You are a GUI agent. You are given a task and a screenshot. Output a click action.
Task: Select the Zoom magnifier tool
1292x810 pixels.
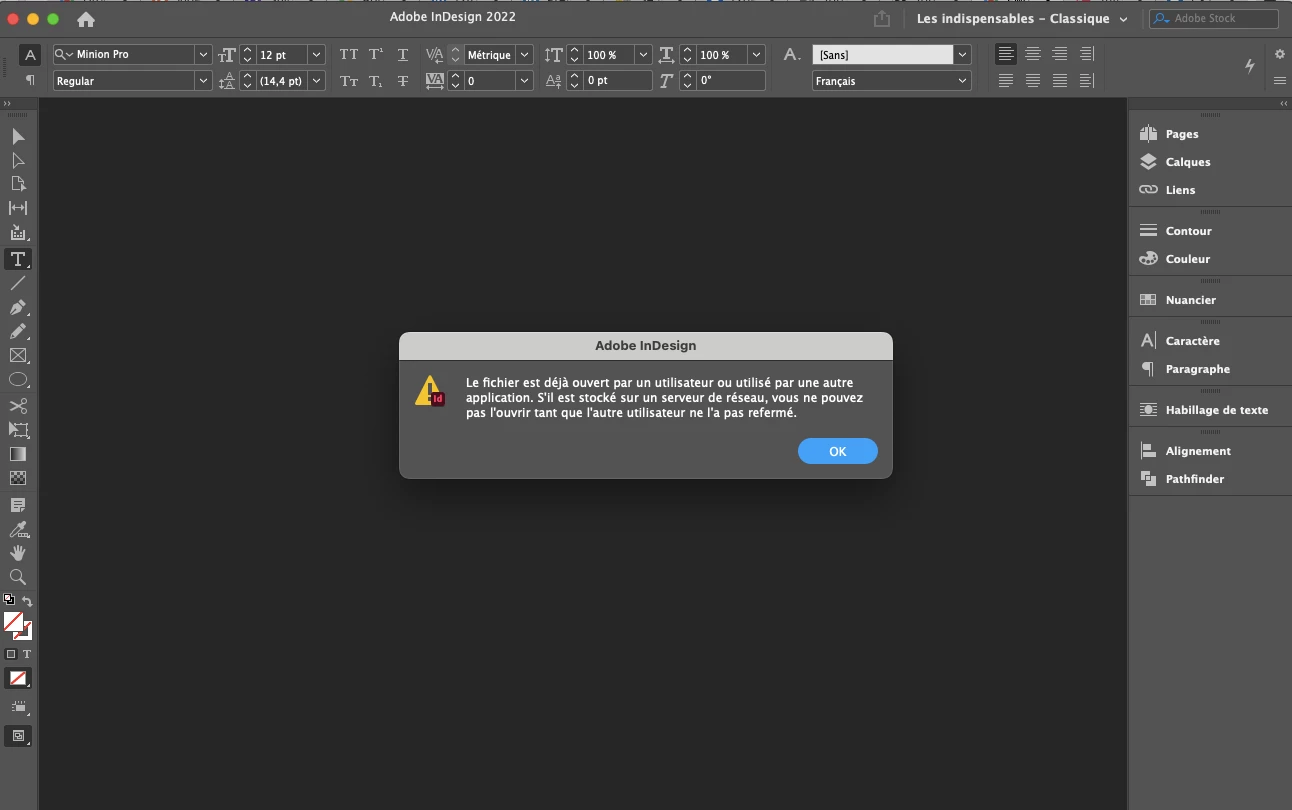click(x=18, y=577)
